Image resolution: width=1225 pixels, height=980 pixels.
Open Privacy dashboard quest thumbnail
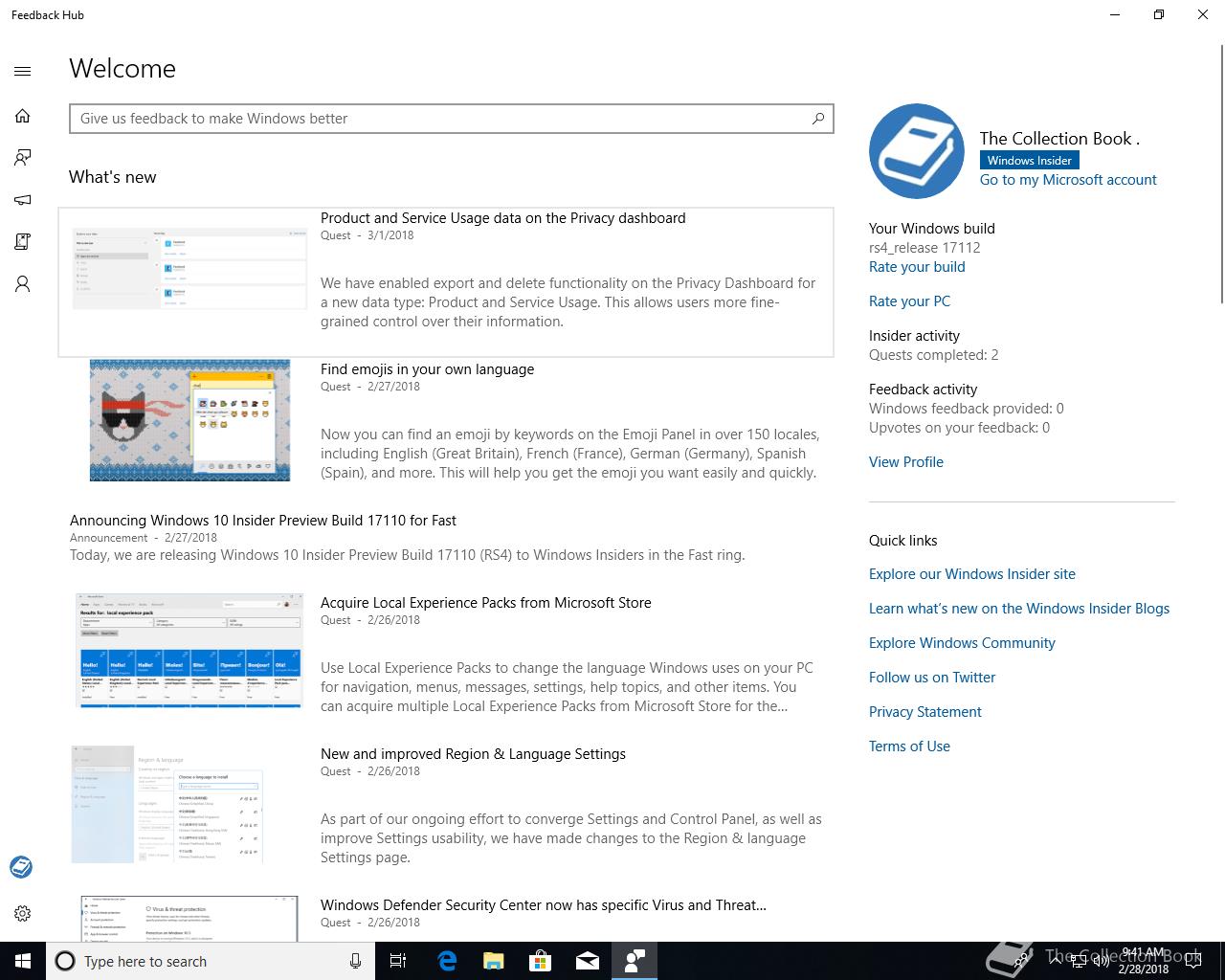pyautogui.click(x=189, y=269)
